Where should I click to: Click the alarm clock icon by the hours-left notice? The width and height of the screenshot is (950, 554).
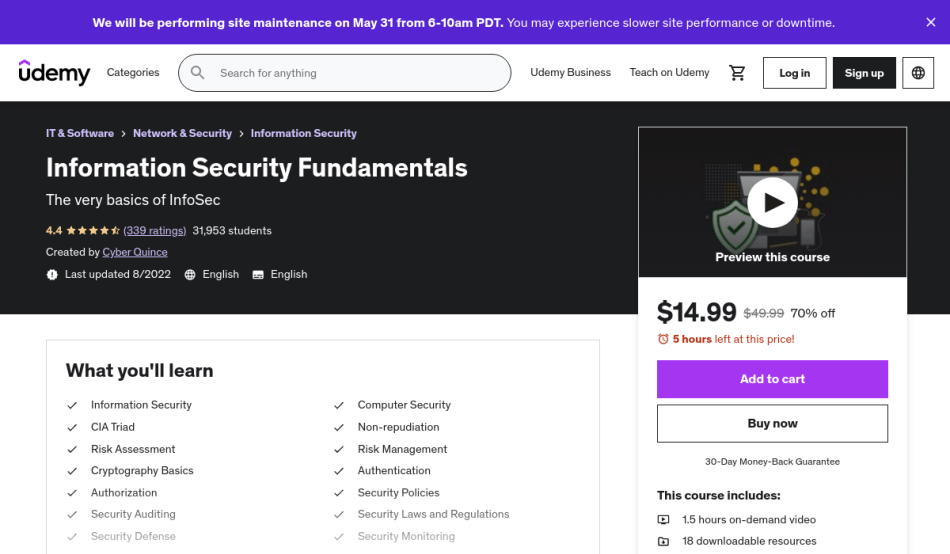[x=663, y=339]
